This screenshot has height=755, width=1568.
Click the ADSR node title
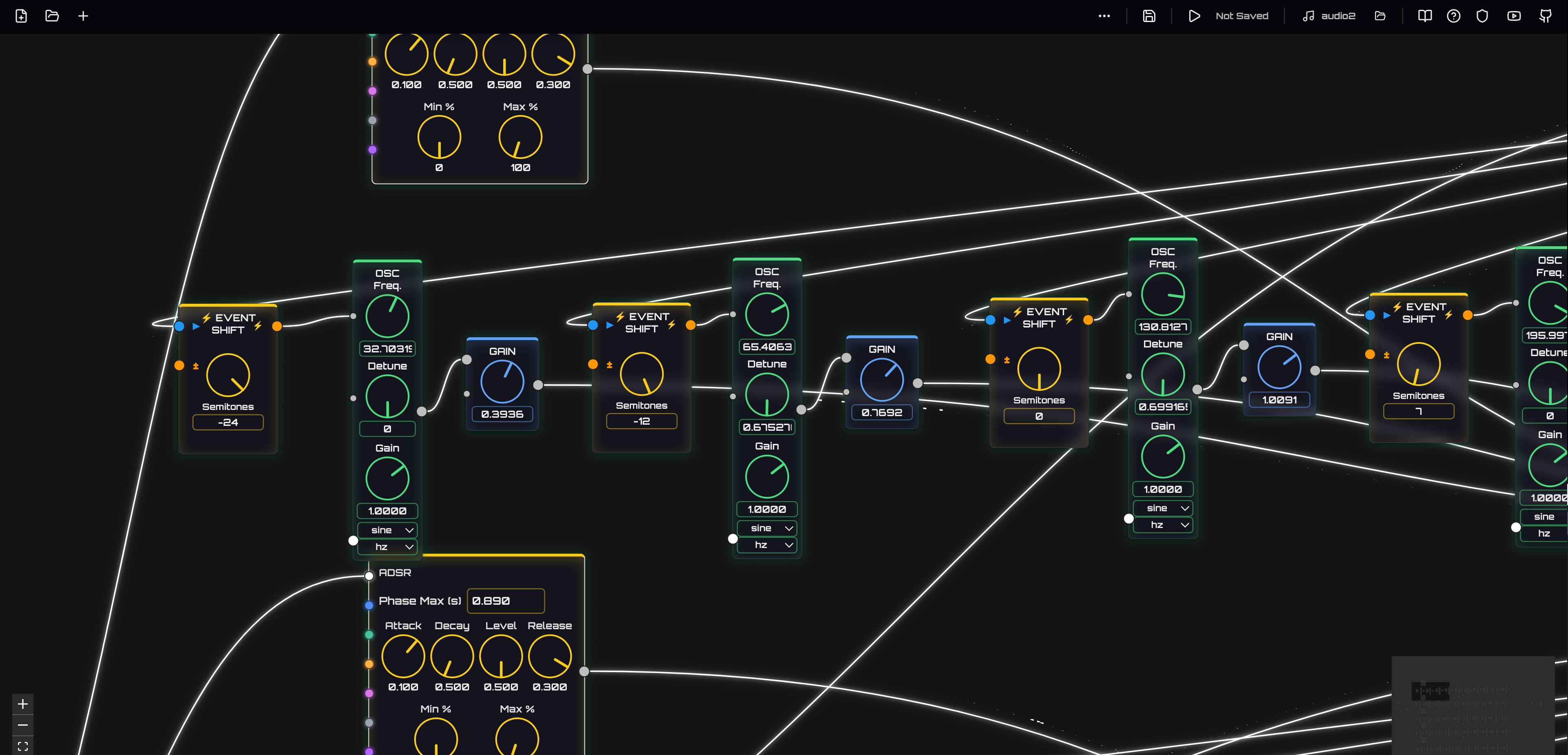[395, 573]
